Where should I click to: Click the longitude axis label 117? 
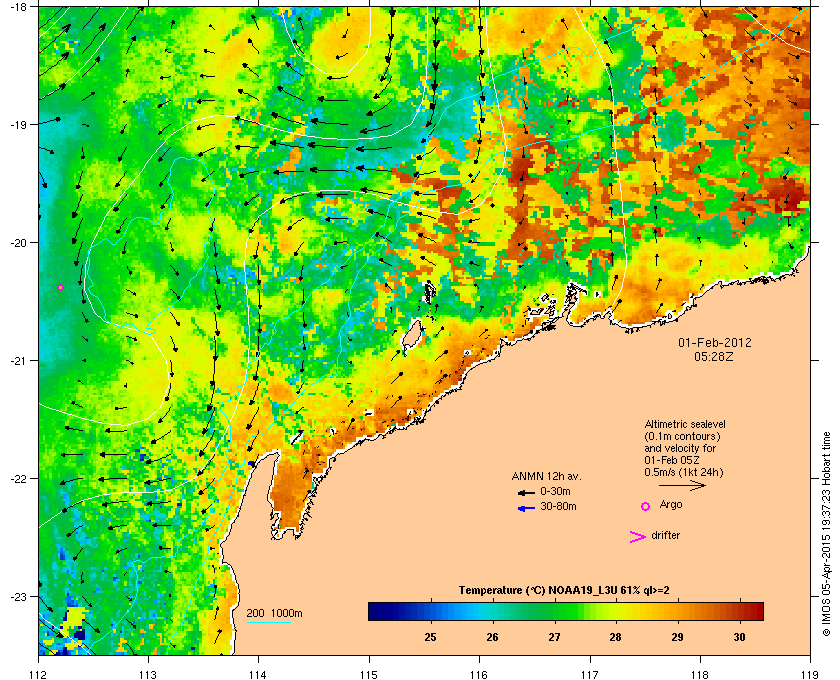point(590,674)
